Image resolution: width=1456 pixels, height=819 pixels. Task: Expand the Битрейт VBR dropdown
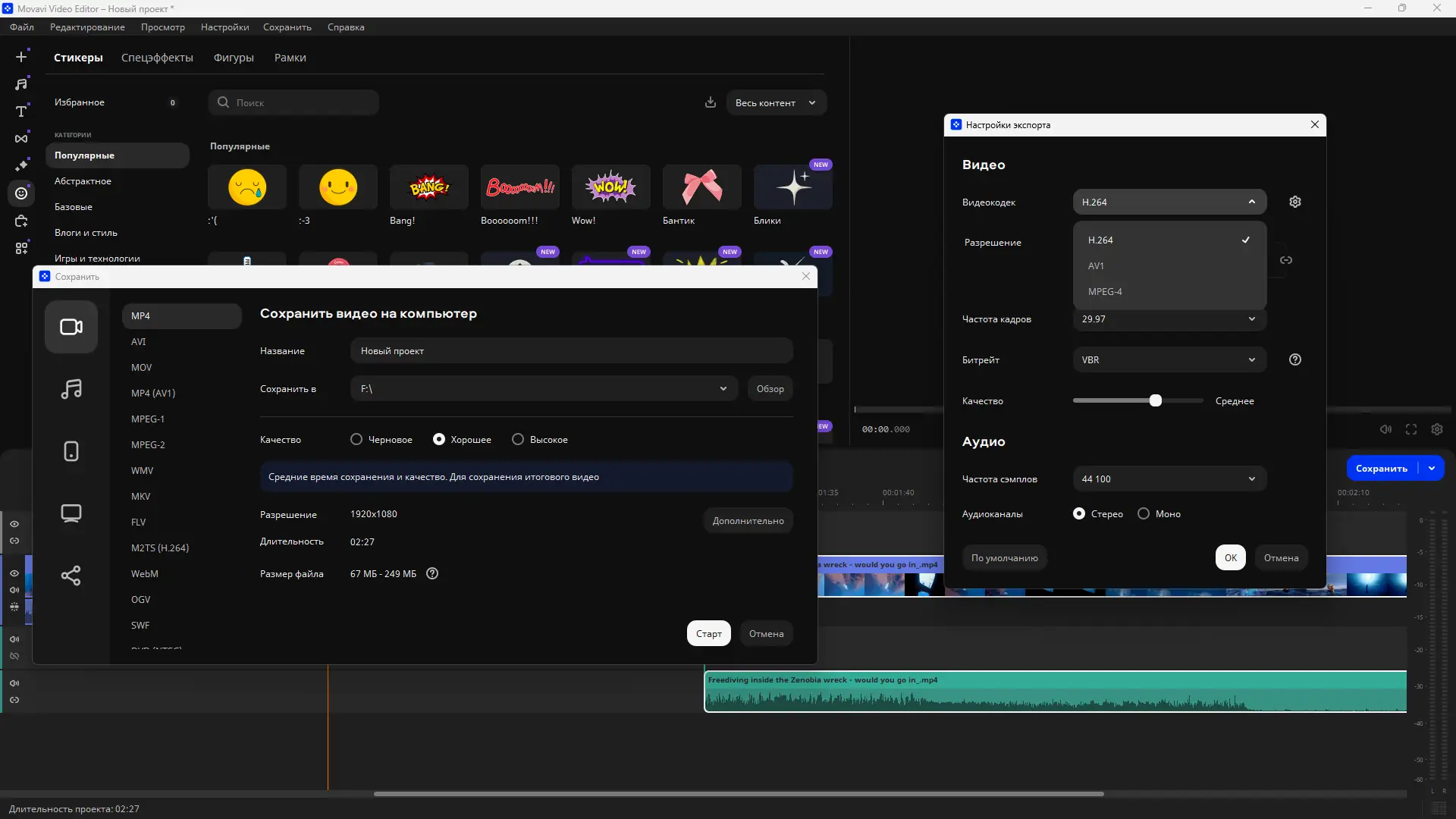1169,359
